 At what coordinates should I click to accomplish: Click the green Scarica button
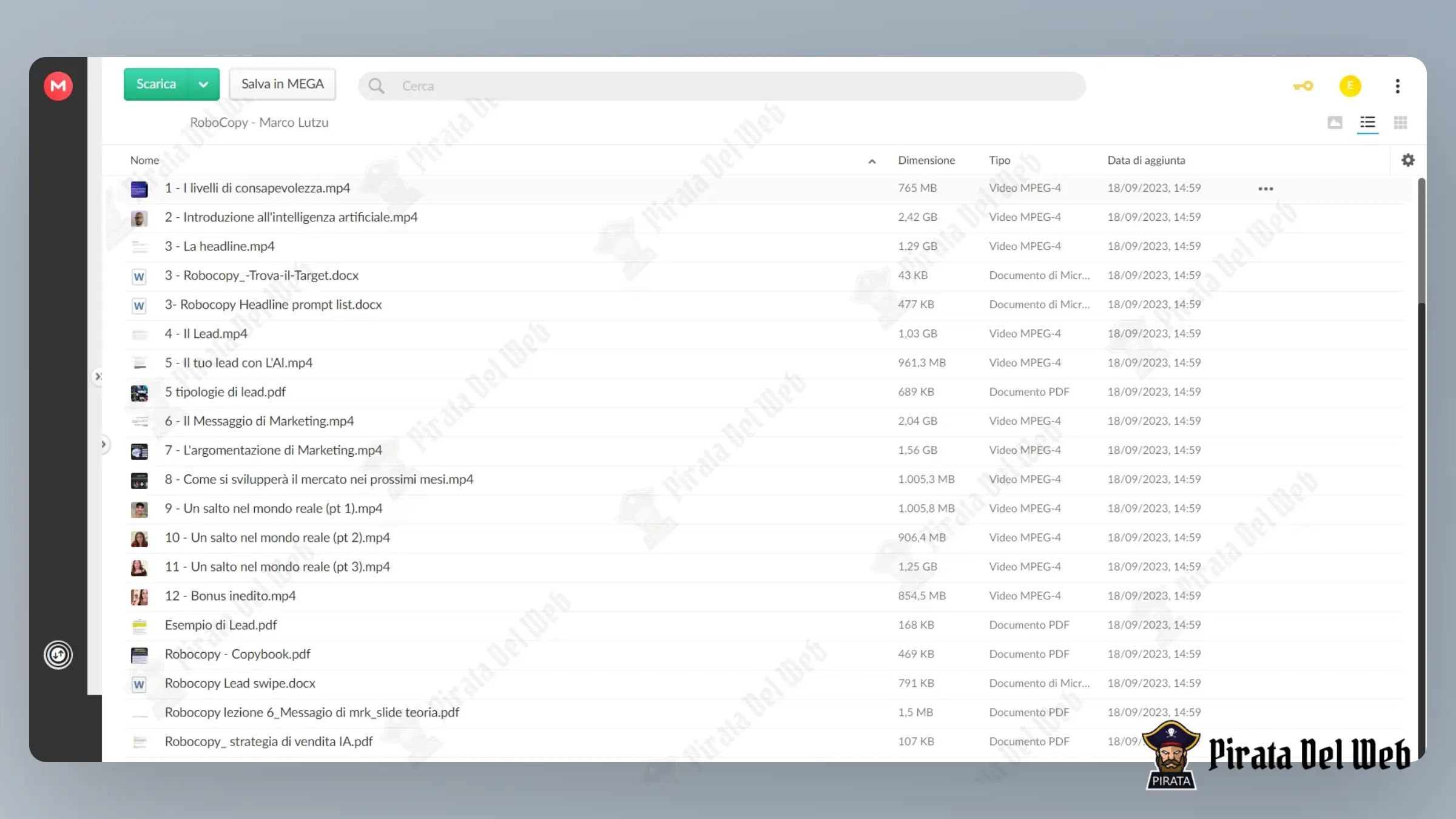click(x=156, y=84)
